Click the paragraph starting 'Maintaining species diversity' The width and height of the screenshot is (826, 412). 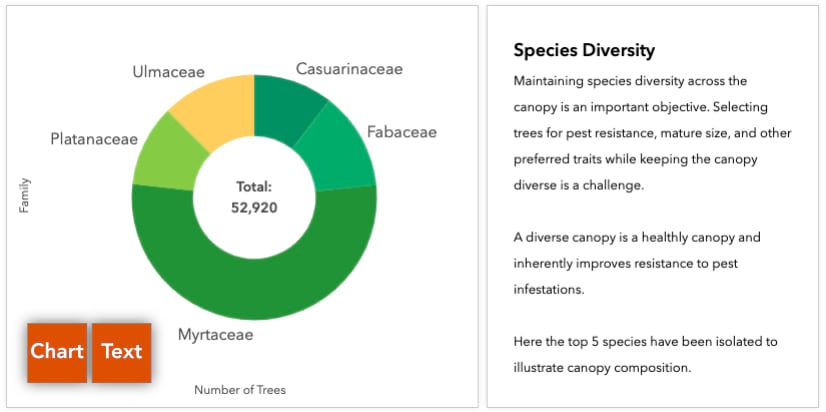click(x=652, y=134)
